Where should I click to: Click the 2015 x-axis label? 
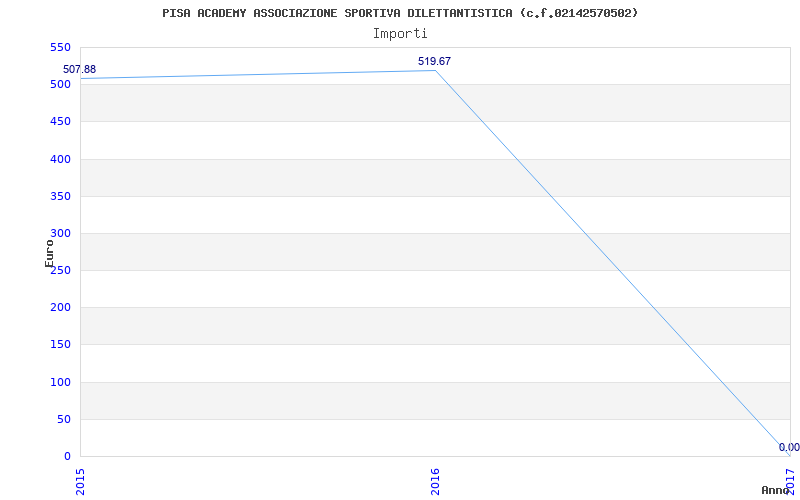click(x=80, y=482)
